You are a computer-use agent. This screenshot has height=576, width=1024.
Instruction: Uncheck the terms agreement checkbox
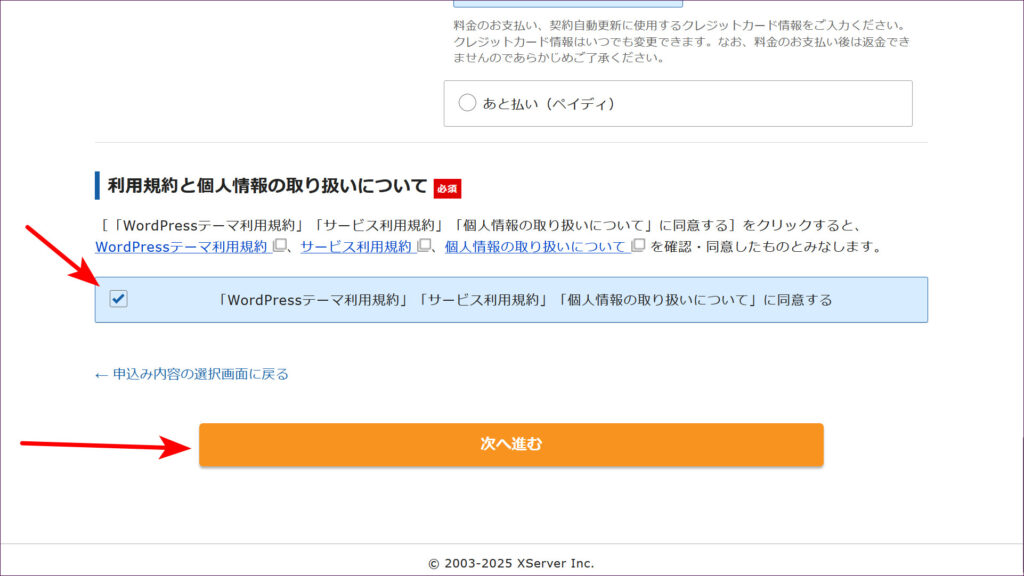(119, 299)
